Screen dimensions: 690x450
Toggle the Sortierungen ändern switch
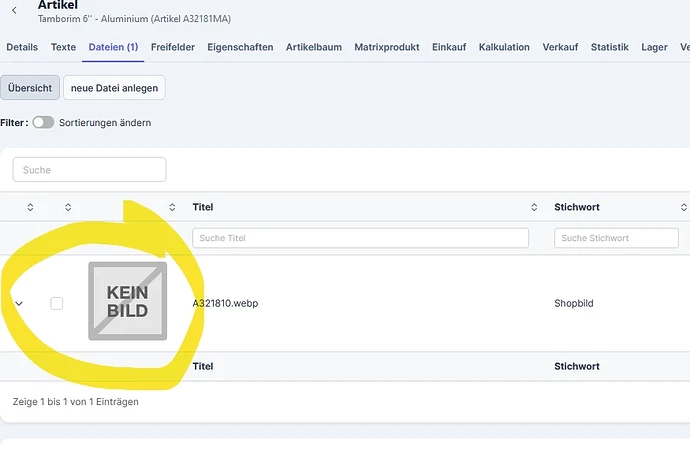(x=43, y=122)
